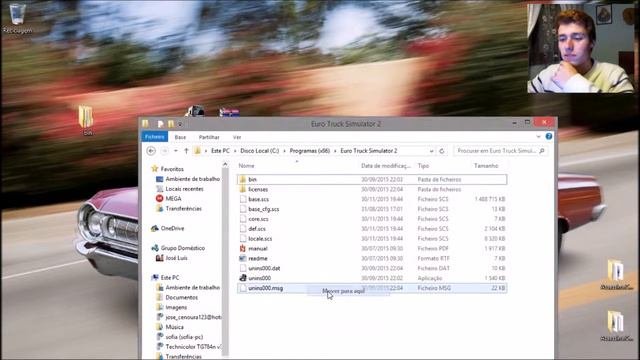Click the search magnifier icon
The width and height of the screenshot is (640, 360).
[x=542, y=151]
